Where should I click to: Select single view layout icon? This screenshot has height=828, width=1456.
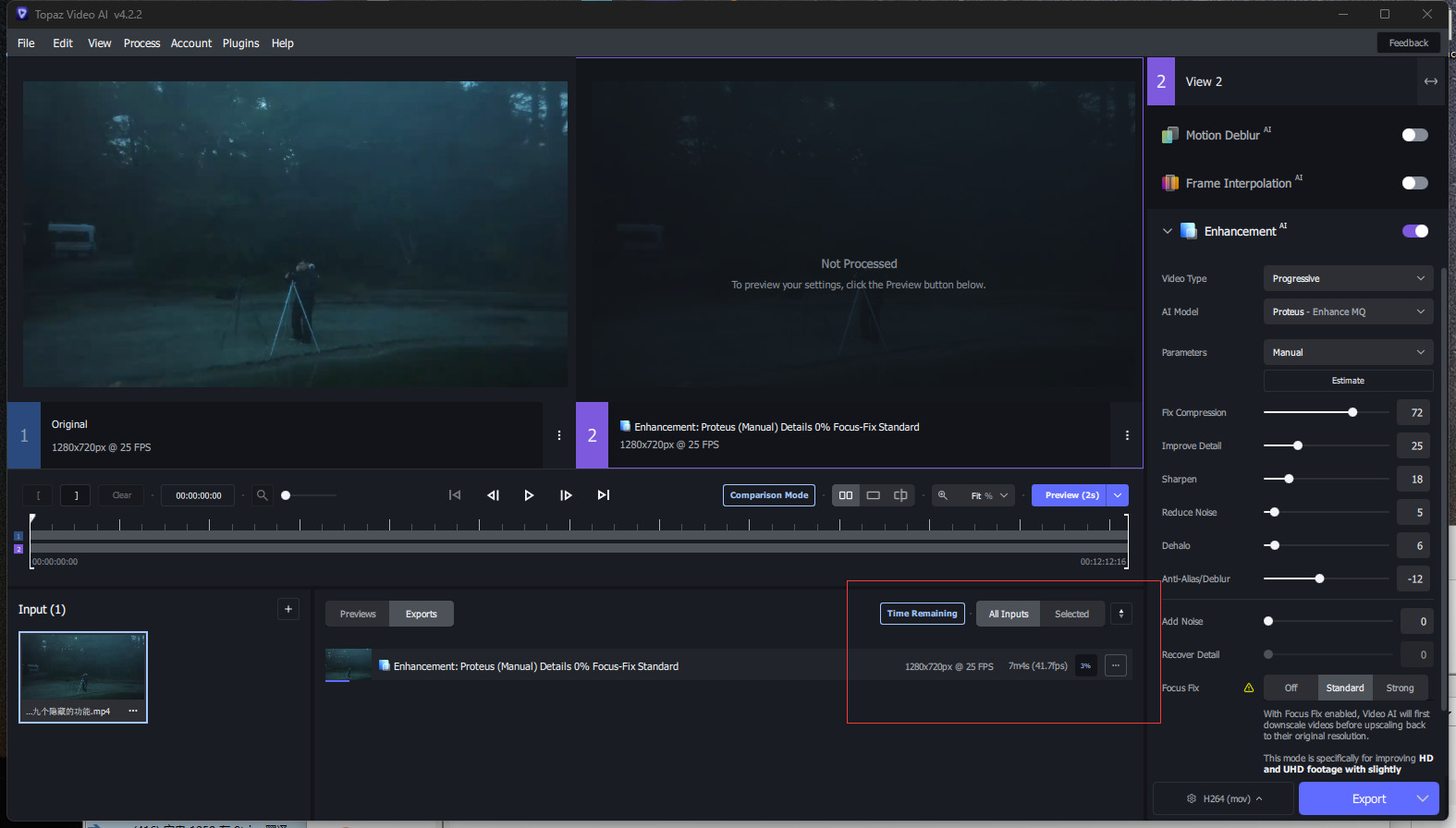(x=873, y=495)
